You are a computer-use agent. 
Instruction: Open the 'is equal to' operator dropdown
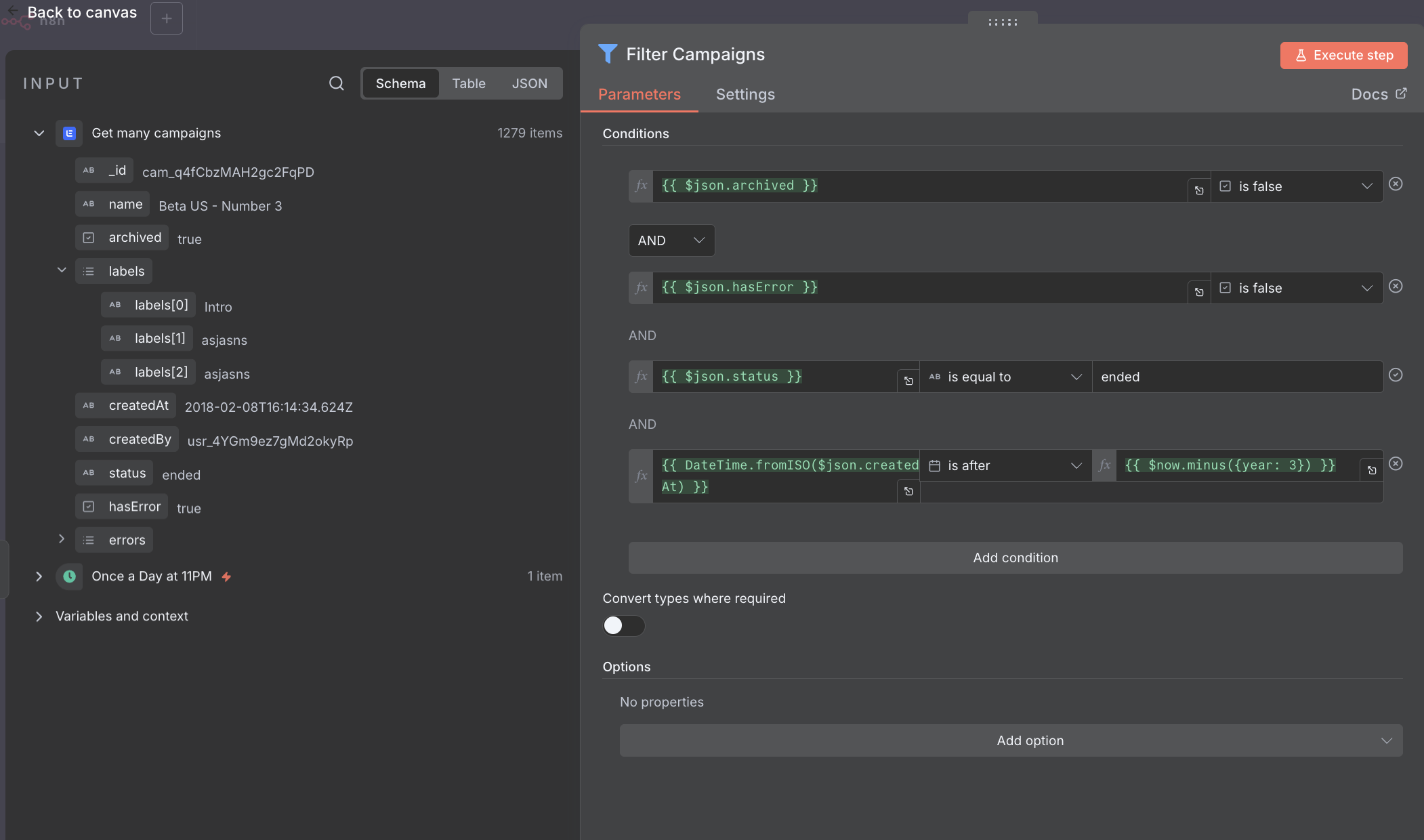[x=1005, y=377]
